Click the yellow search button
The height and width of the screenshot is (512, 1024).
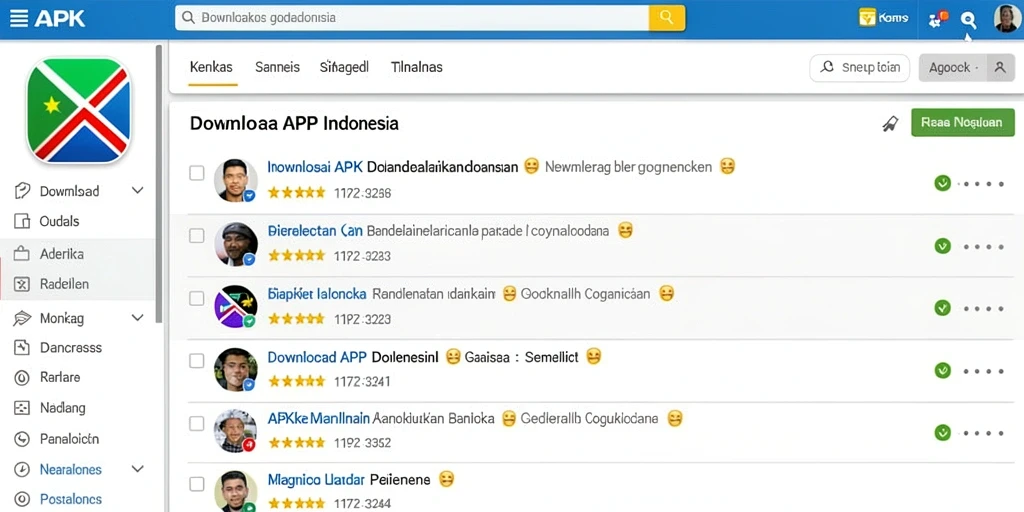click(x=667, y=18)
